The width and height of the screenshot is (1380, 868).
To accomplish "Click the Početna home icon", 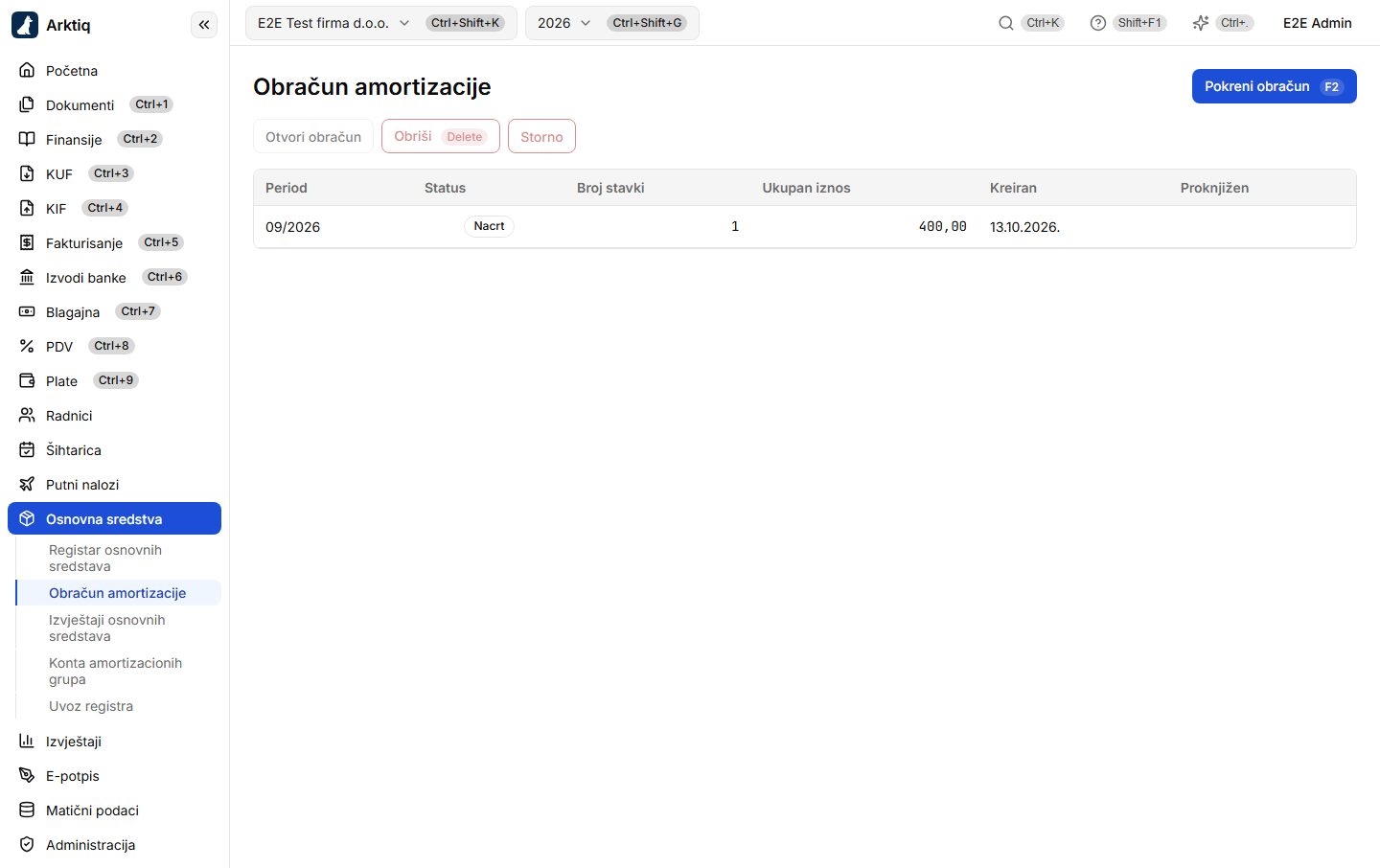I will click(x=27, y=70).
